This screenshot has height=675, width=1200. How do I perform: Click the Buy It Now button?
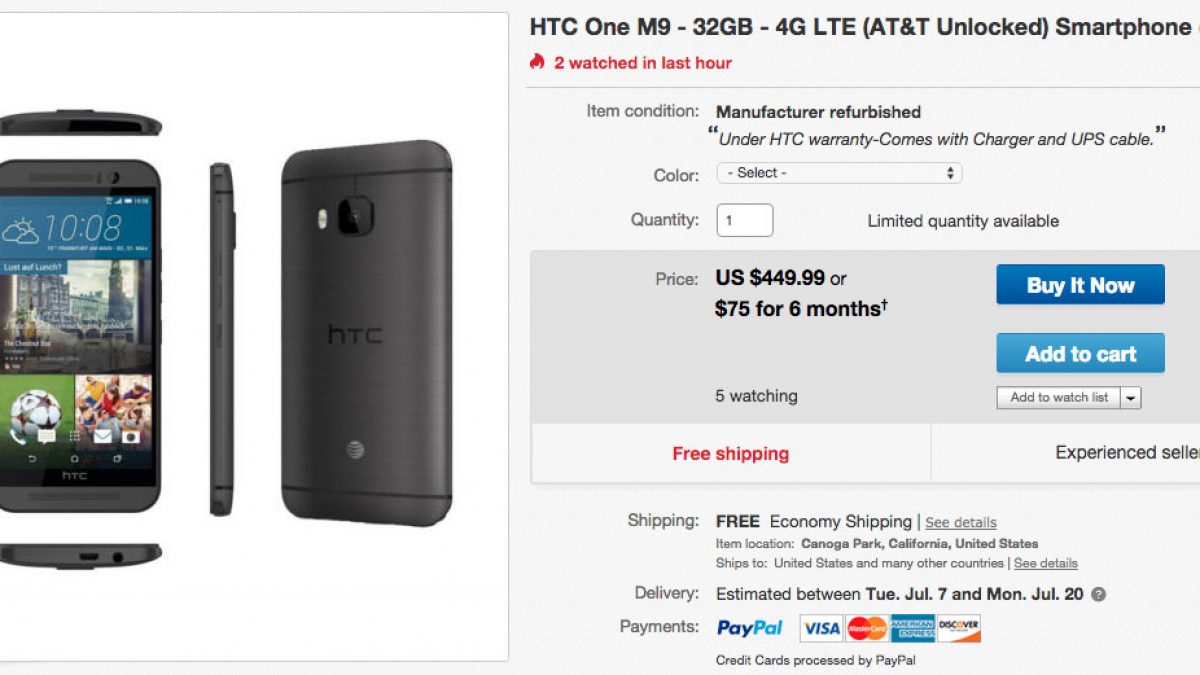pos(1080,285)
